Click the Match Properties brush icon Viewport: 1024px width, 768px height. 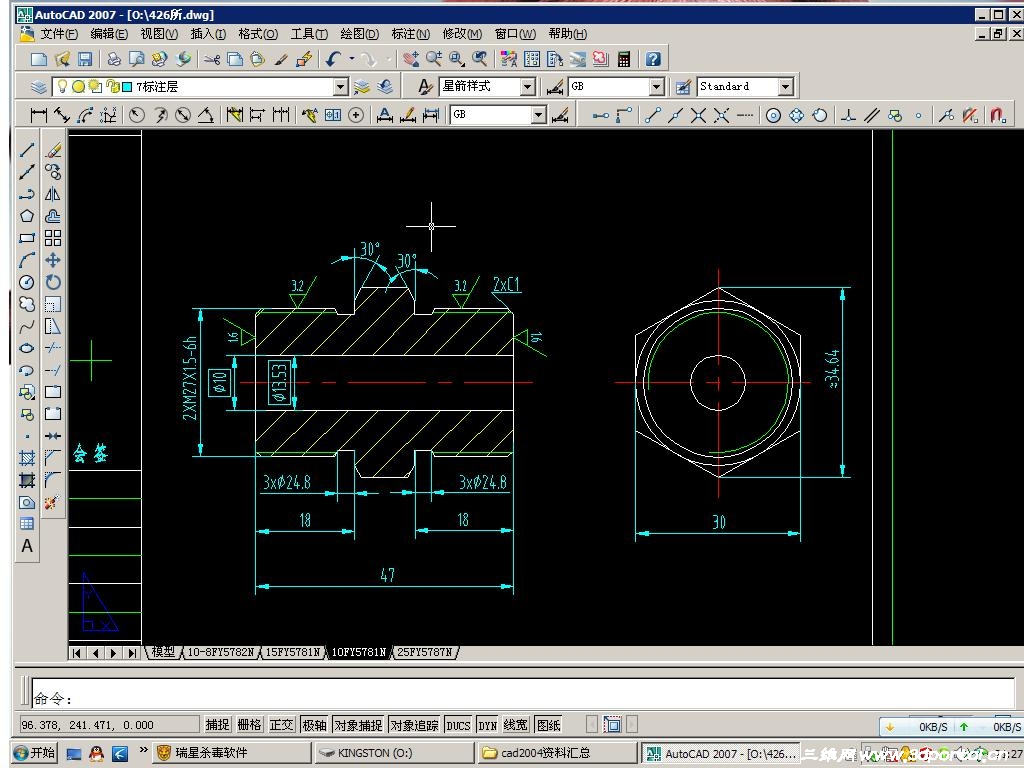click(x=281, y=59)
